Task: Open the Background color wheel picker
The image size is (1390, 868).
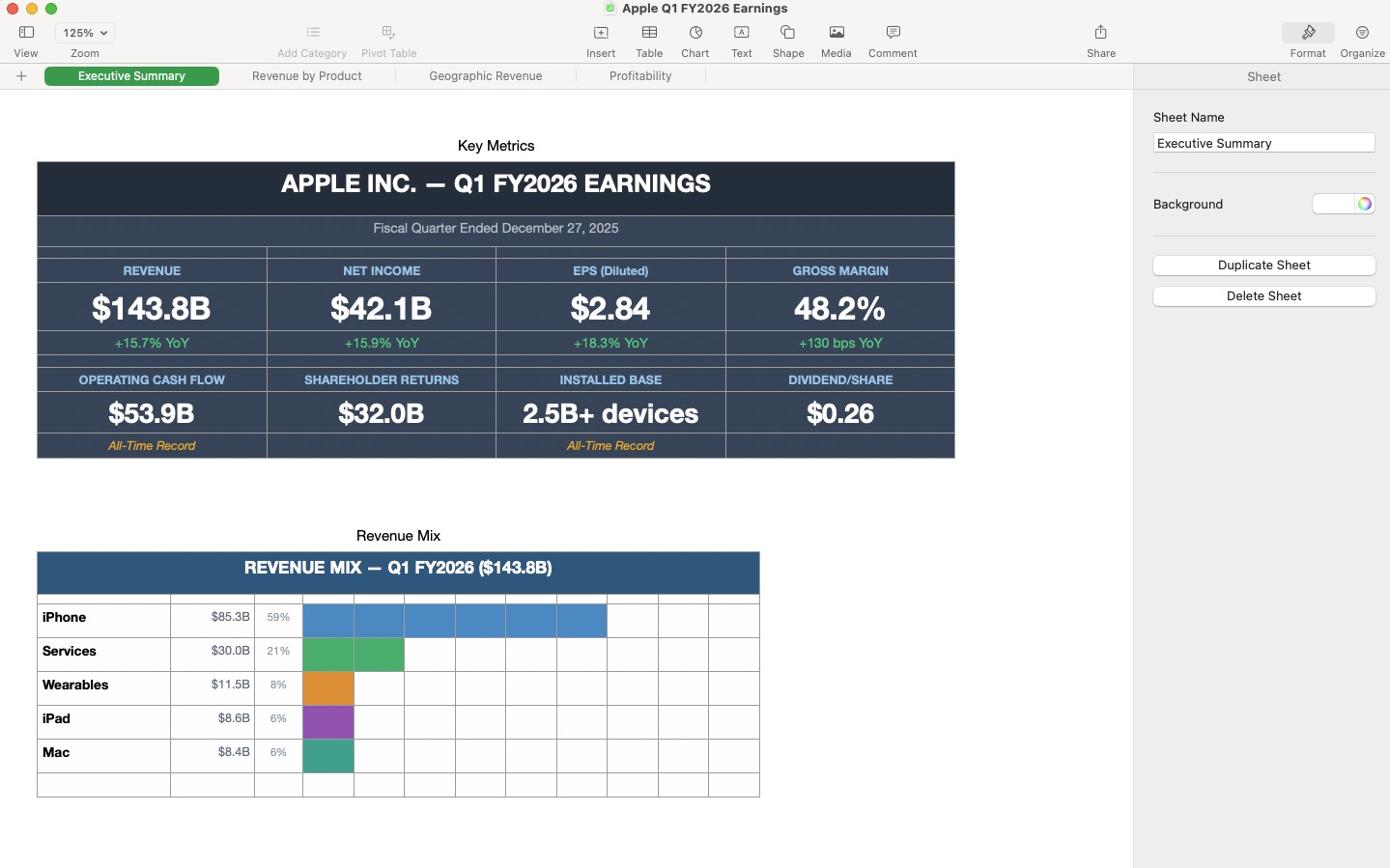Action: tap(1364, 204)
